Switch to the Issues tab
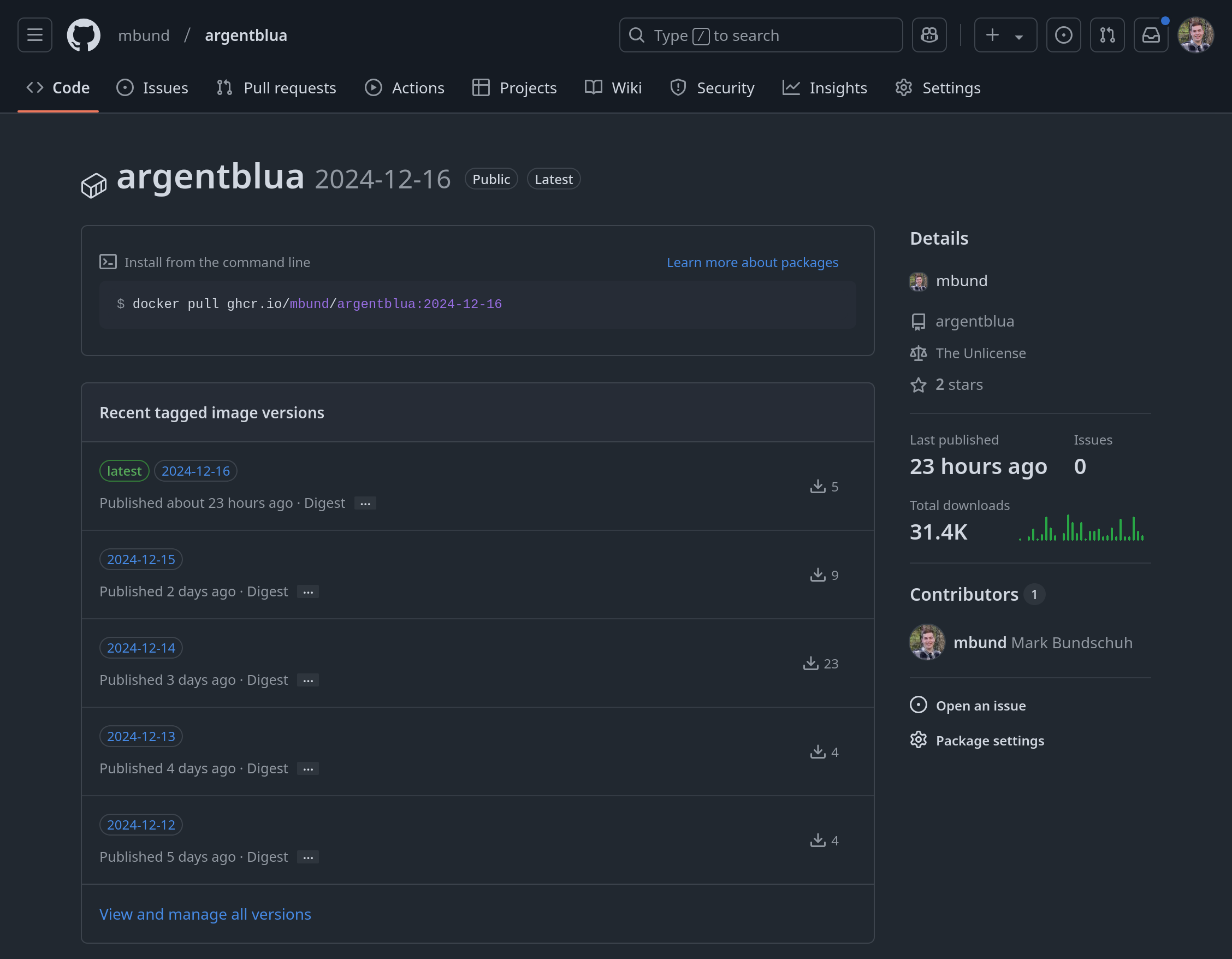Image resolution: width=1232 pixels, height=959 pixels. click(152, 88)
